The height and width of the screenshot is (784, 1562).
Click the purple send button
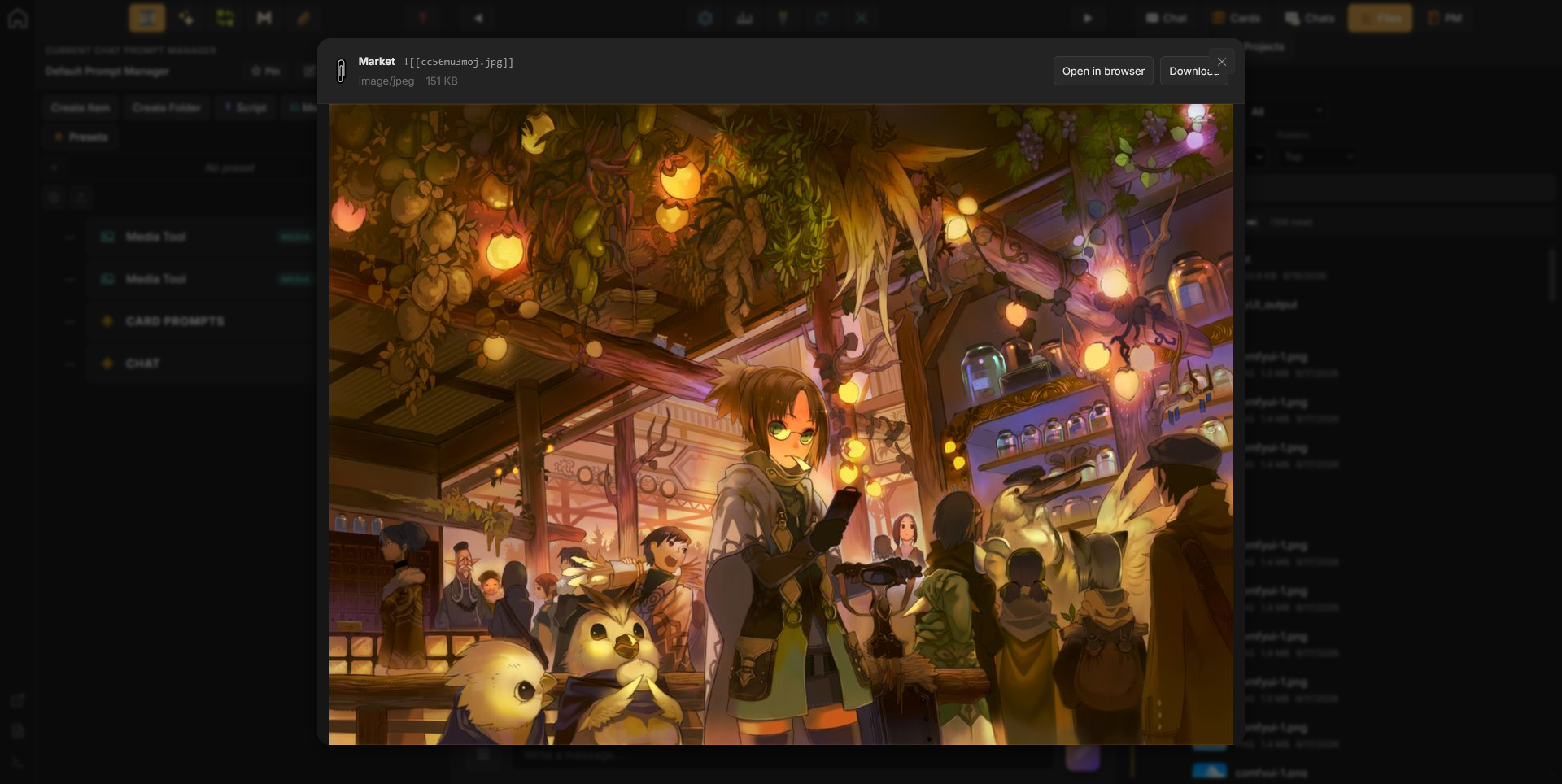point(1083,757)
